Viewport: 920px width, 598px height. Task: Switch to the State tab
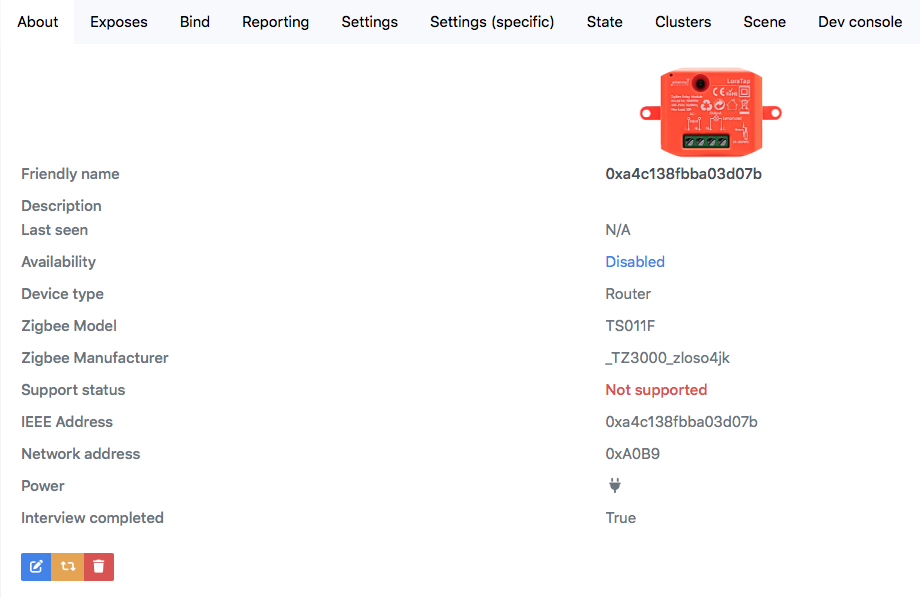[x=604, y=21]
